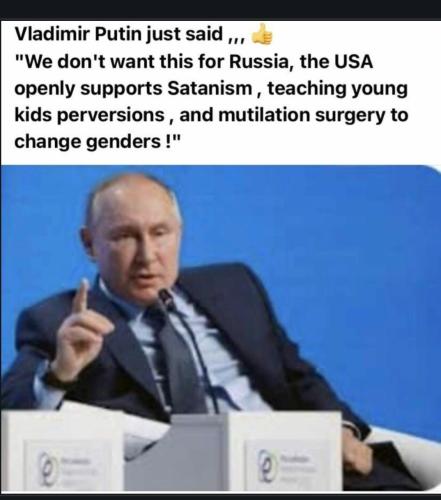Image resolution: width=441 pixels, height=500 pixels.
Task: Select the "Vladimir Putin just said" heading text
Action: (118, 34)
